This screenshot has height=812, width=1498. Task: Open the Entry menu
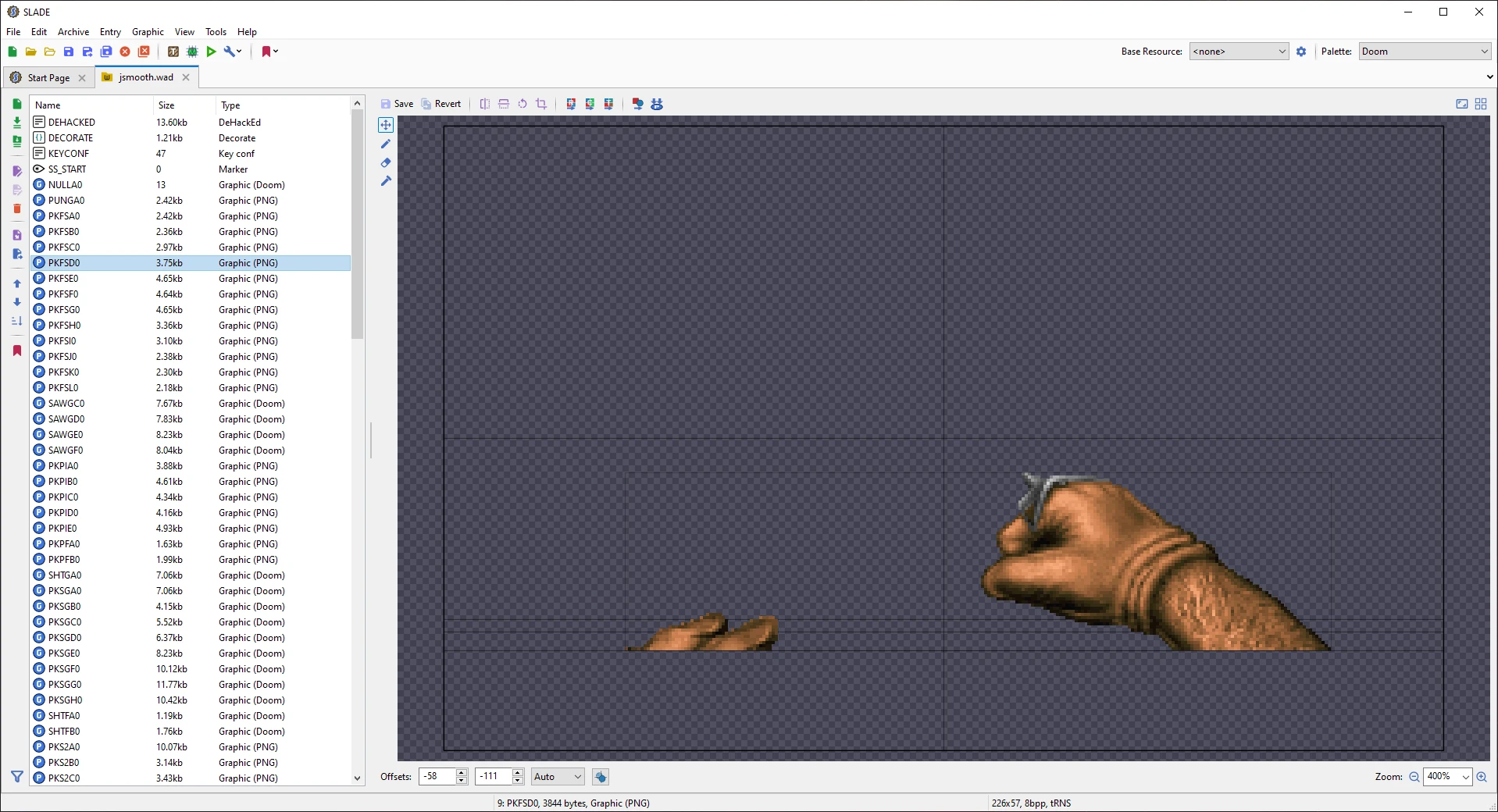click(110, 32)
